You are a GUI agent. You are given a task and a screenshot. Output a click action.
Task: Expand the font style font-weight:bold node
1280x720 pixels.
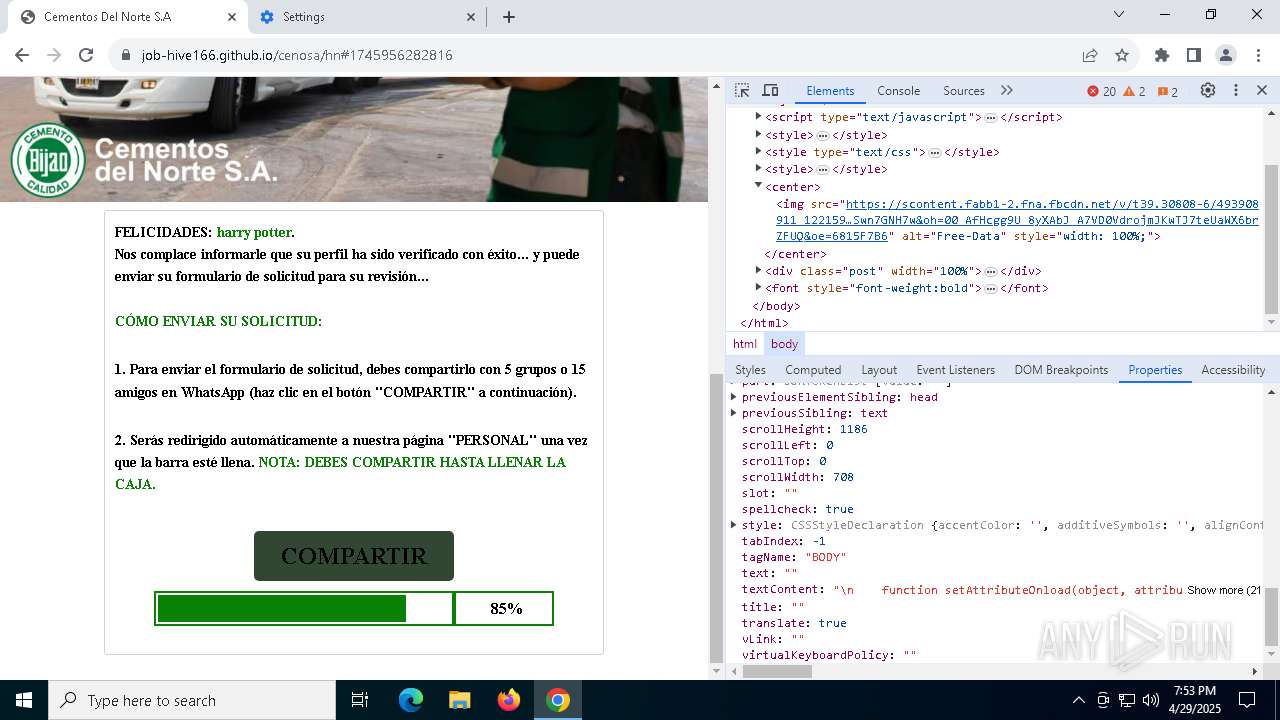tap(758, 287)
